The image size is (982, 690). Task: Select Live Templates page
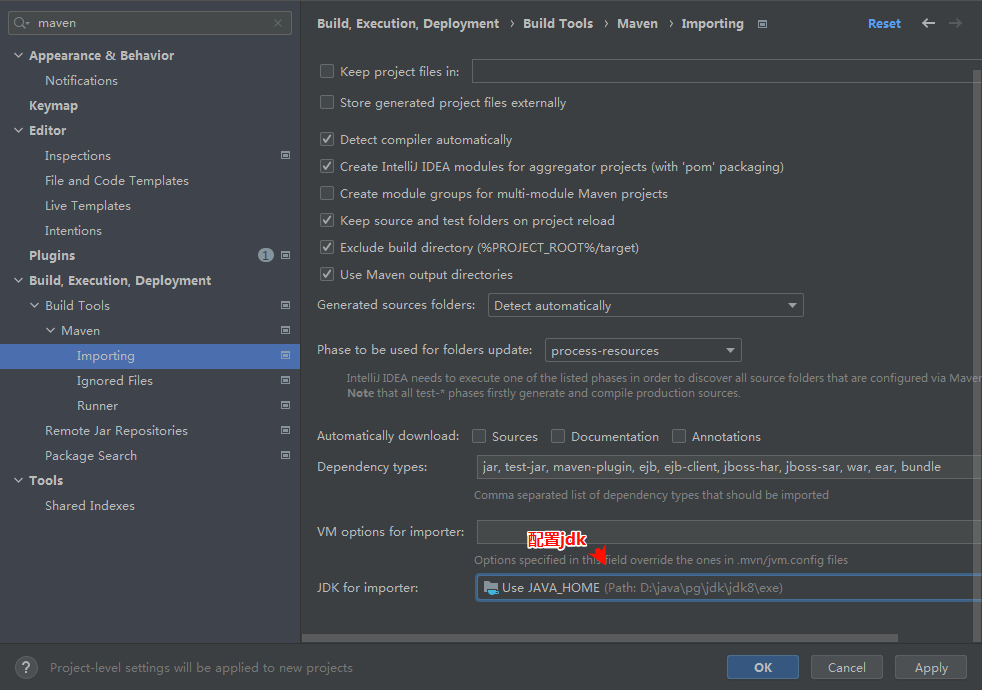pyautogui.click(x=88, y=205)
